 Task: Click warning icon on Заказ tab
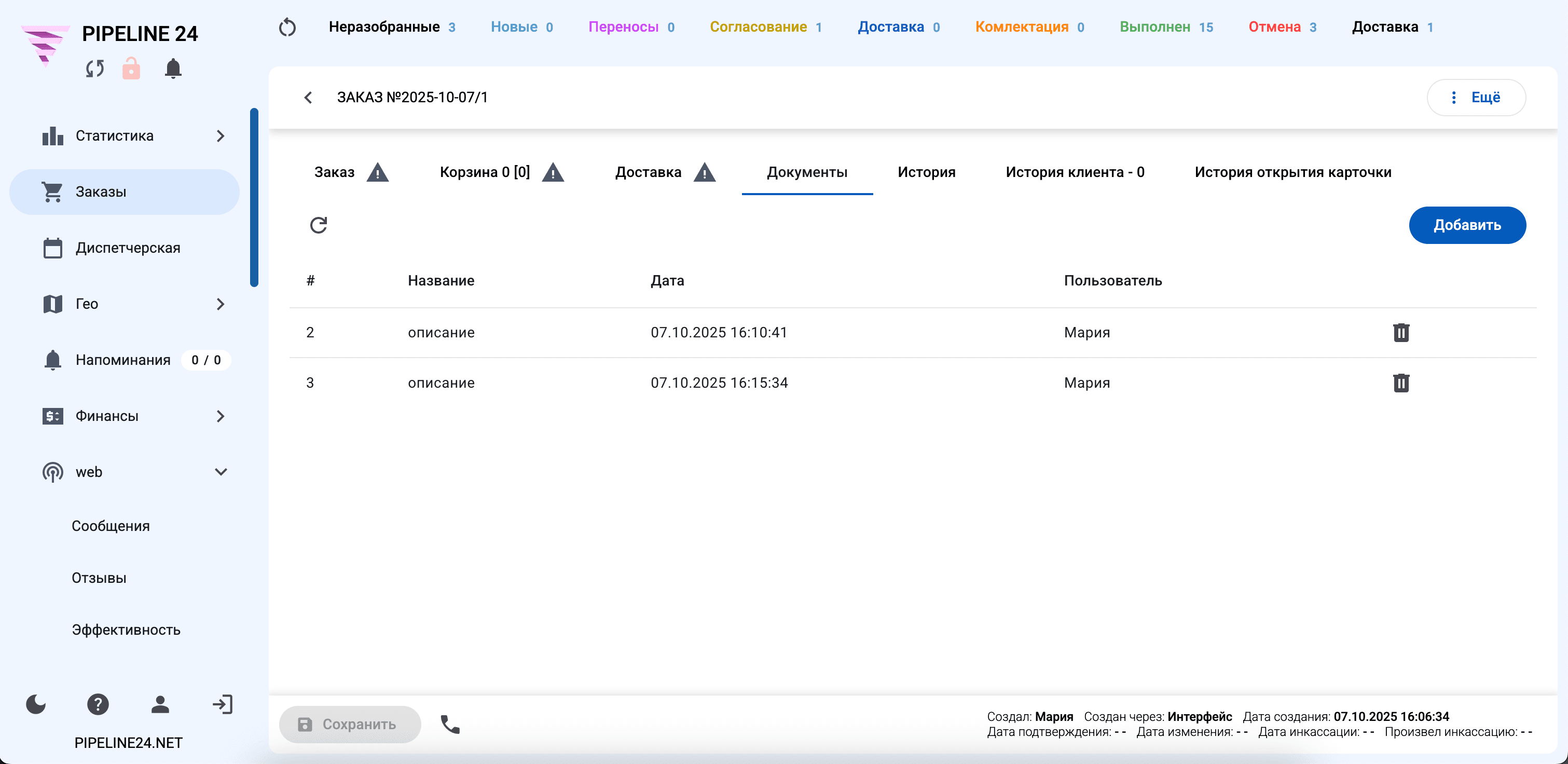pyautogui.click(x=377, y=173)
